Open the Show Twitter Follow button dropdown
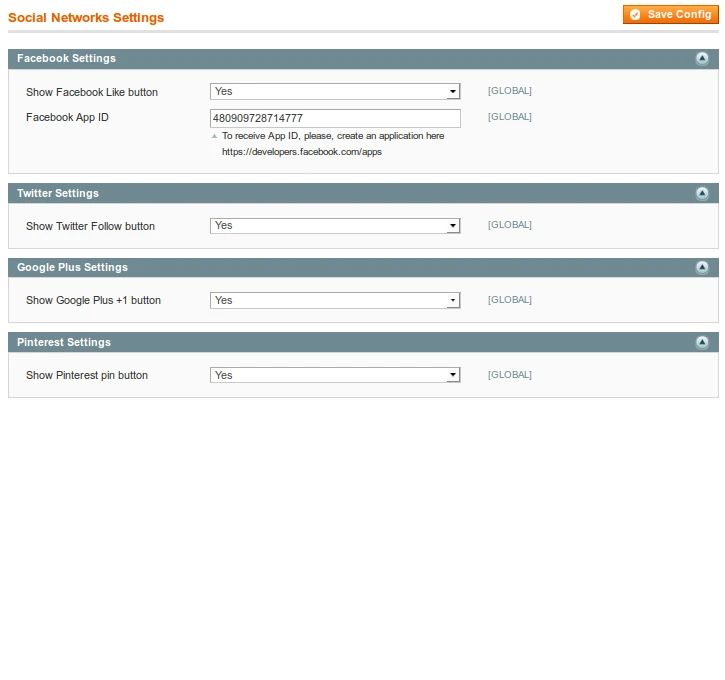Screen dimensions: 725x680 pyautogui.click(x=335, y=226)
